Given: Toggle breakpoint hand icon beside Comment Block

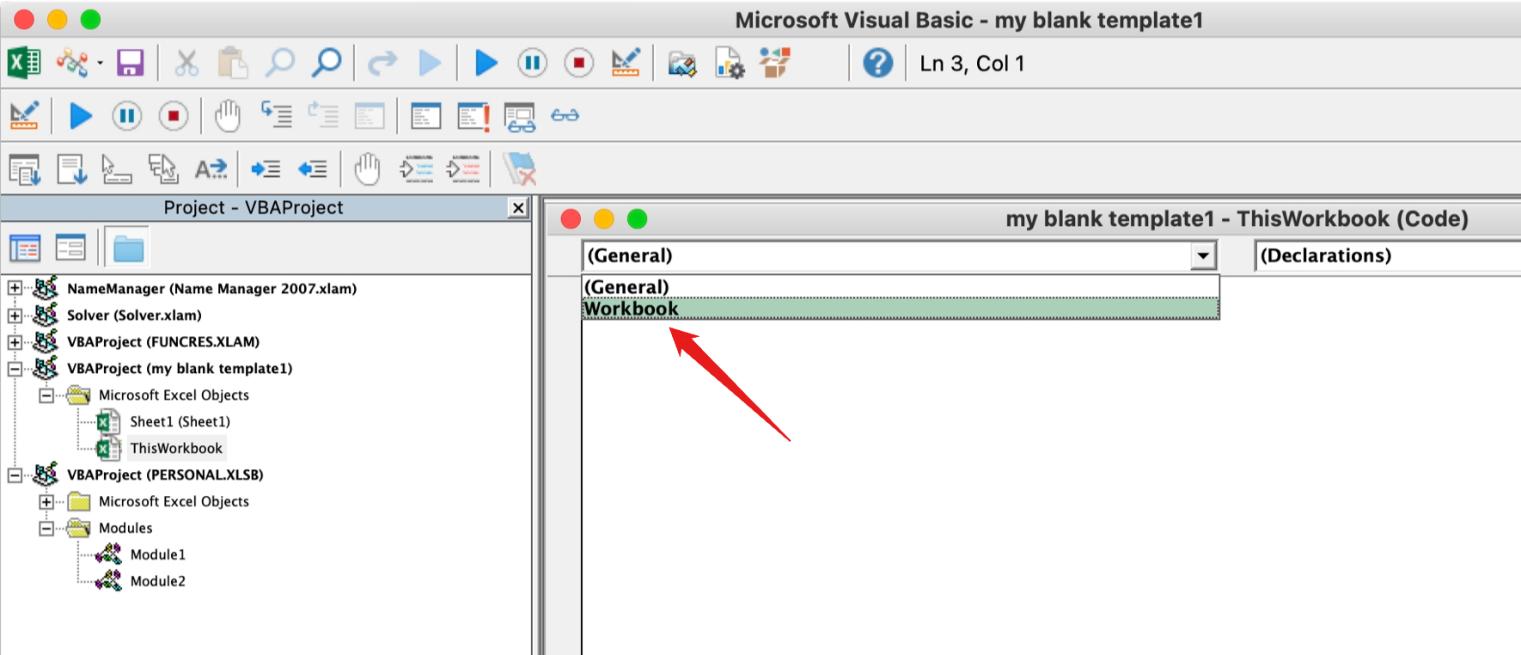Looking at the screenshot, I should [x=369, y=169].
